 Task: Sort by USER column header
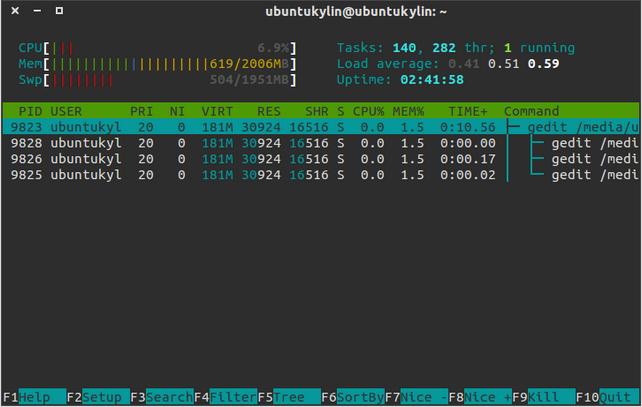tap(66, 111)
